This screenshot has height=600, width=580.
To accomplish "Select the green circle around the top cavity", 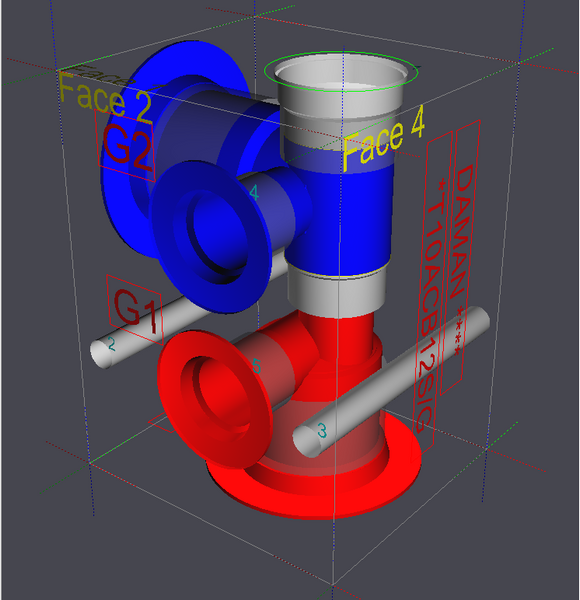I will [341, 72].
